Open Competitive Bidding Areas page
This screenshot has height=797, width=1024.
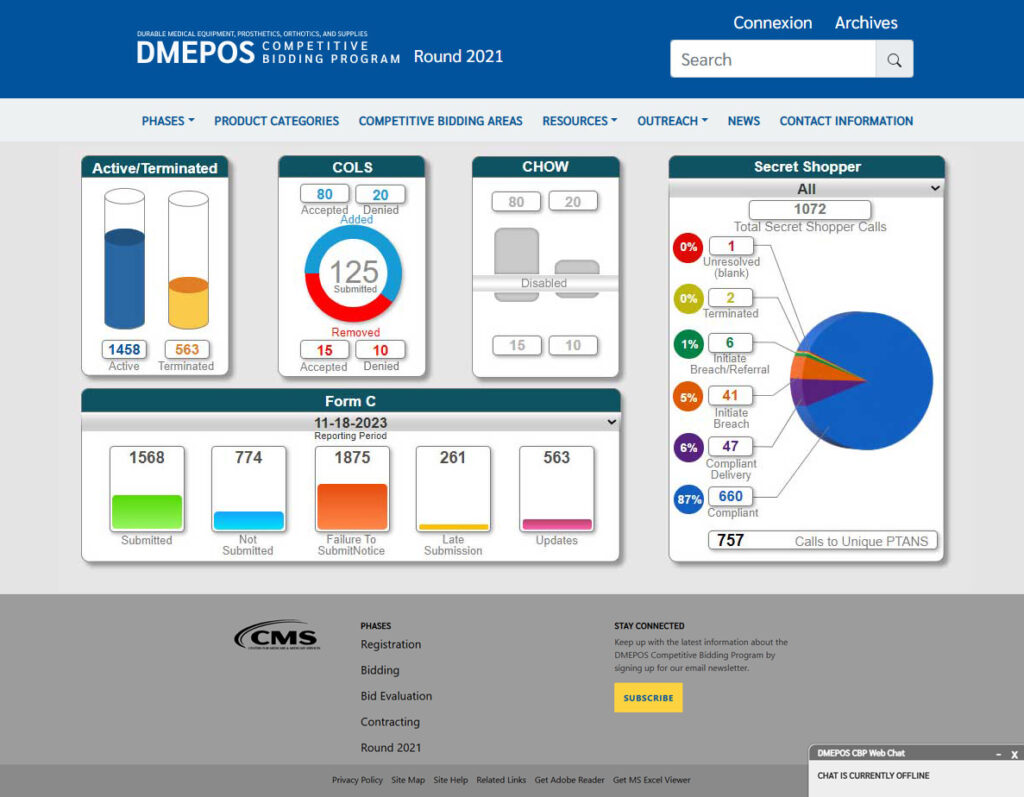(x=440, y=121)
